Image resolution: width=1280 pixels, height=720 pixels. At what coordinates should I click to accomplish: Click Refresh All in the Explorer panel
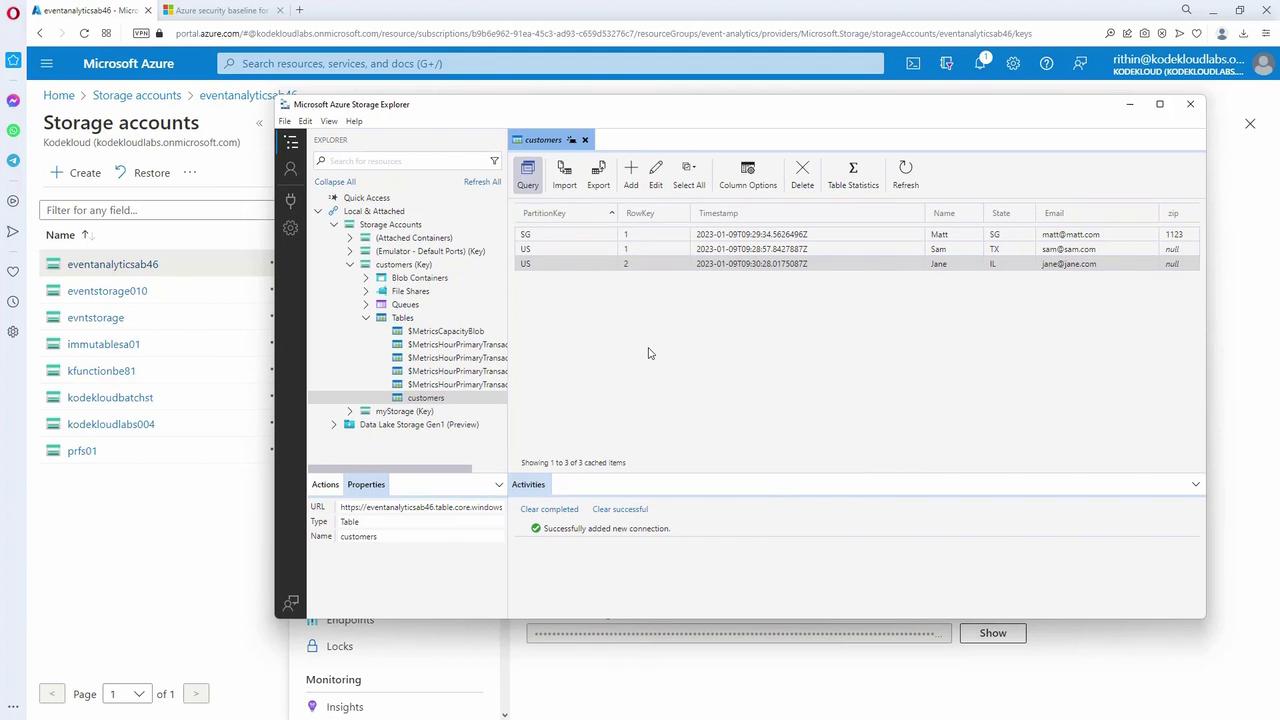482,182
